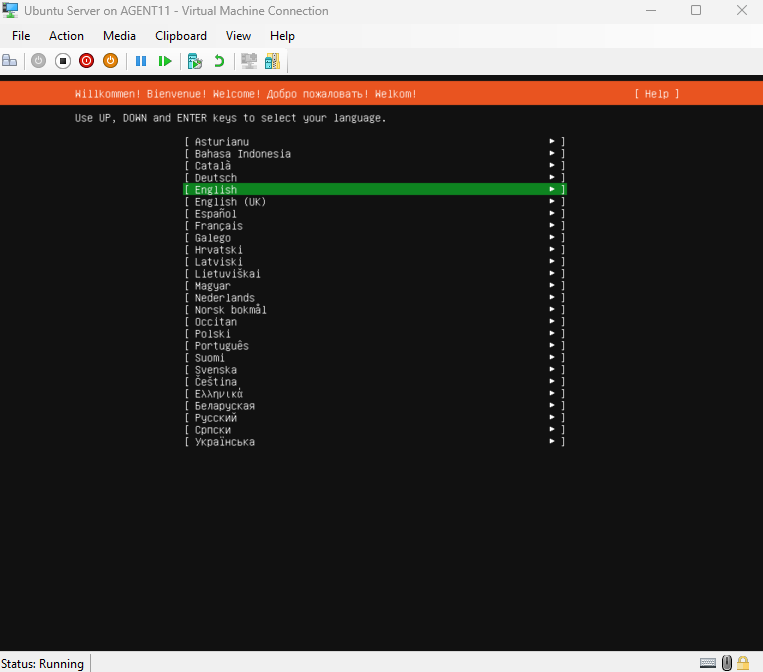Pause the virtual machine
763x672 pixels.
tap(141, 61)
